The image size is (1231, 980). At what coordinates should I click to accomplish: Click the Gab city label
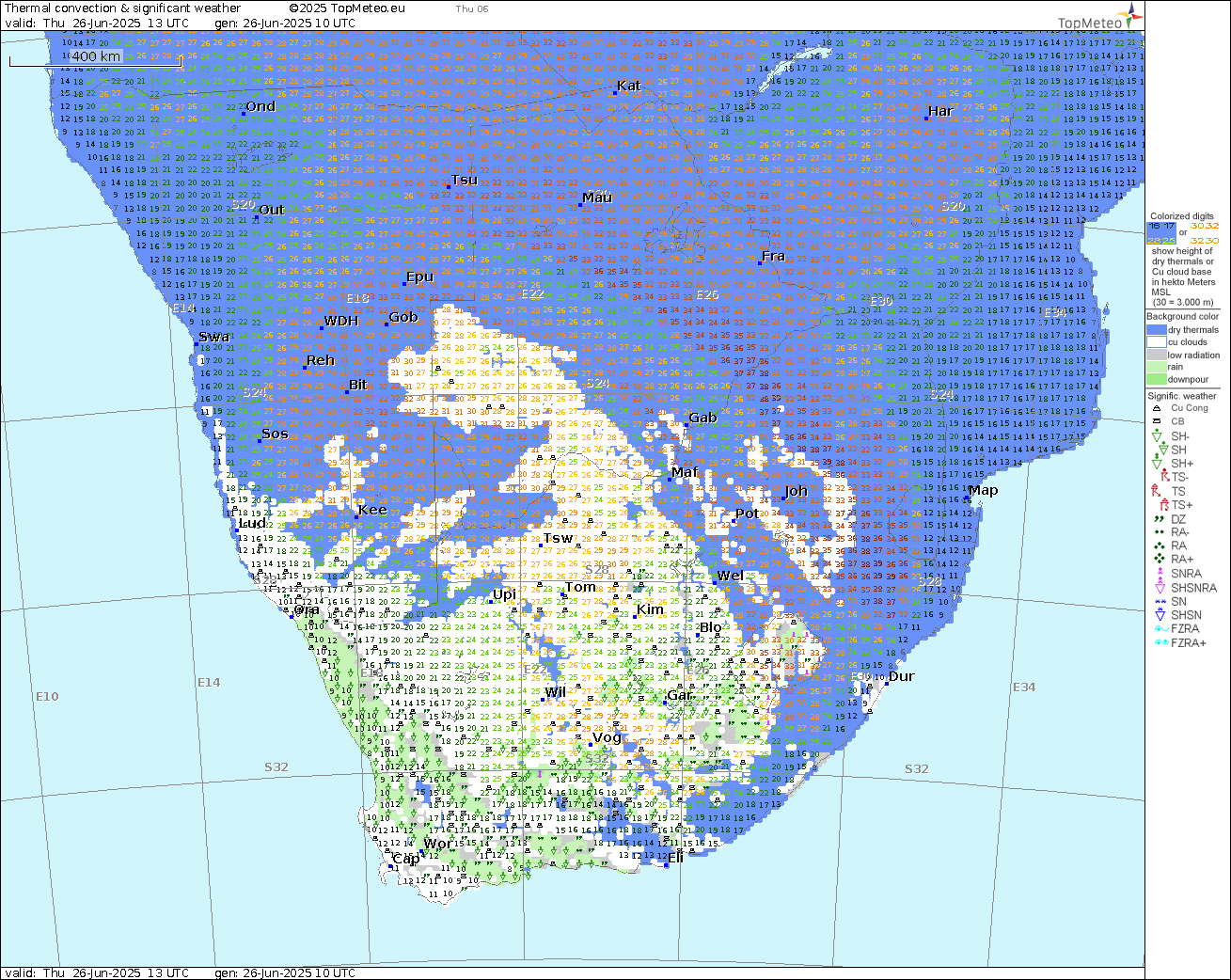(702, 418)
